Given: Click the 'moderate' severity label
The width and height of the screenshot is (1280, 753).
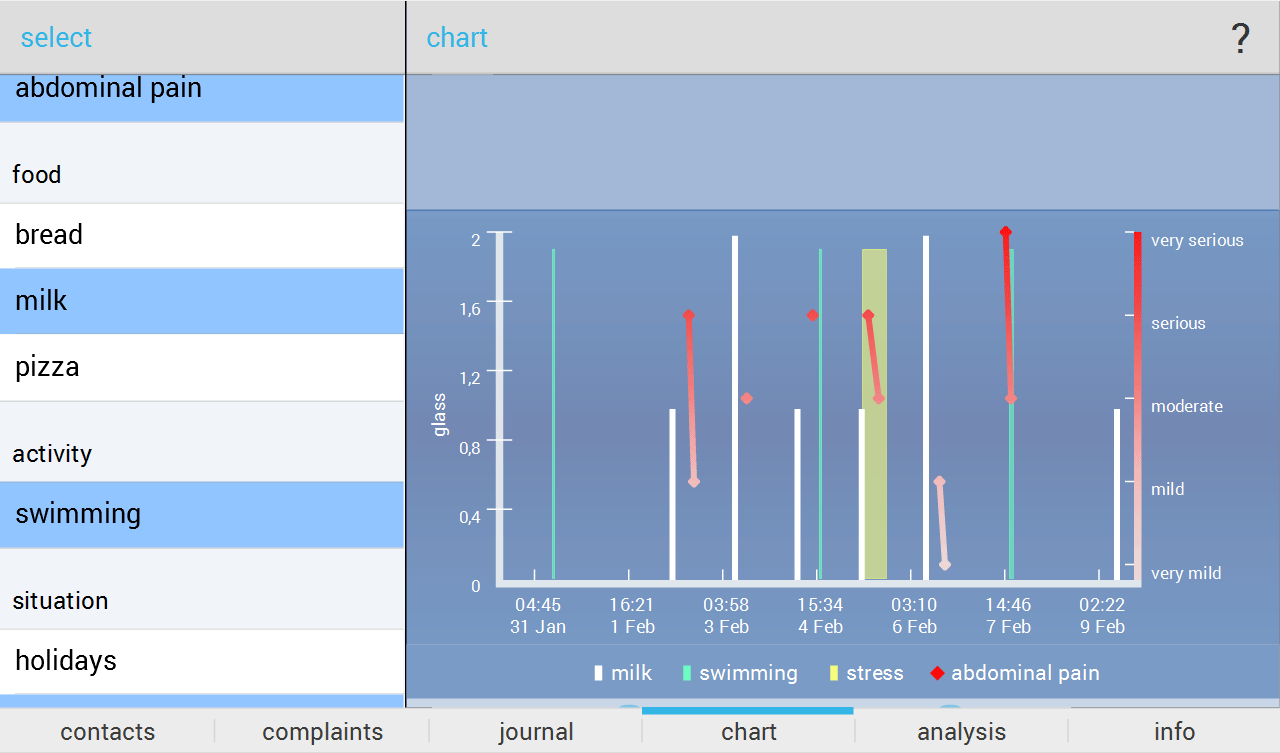Looking at the screenshot, I should pyautogui.click(x=1187, y=406).
